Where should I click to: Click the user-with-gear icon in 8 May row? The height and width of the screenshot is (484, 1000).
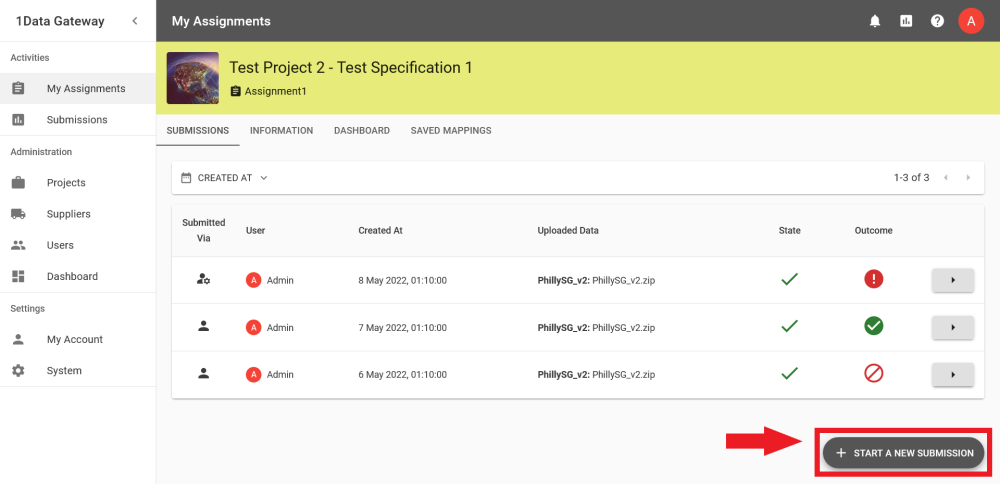coord(203,279)
